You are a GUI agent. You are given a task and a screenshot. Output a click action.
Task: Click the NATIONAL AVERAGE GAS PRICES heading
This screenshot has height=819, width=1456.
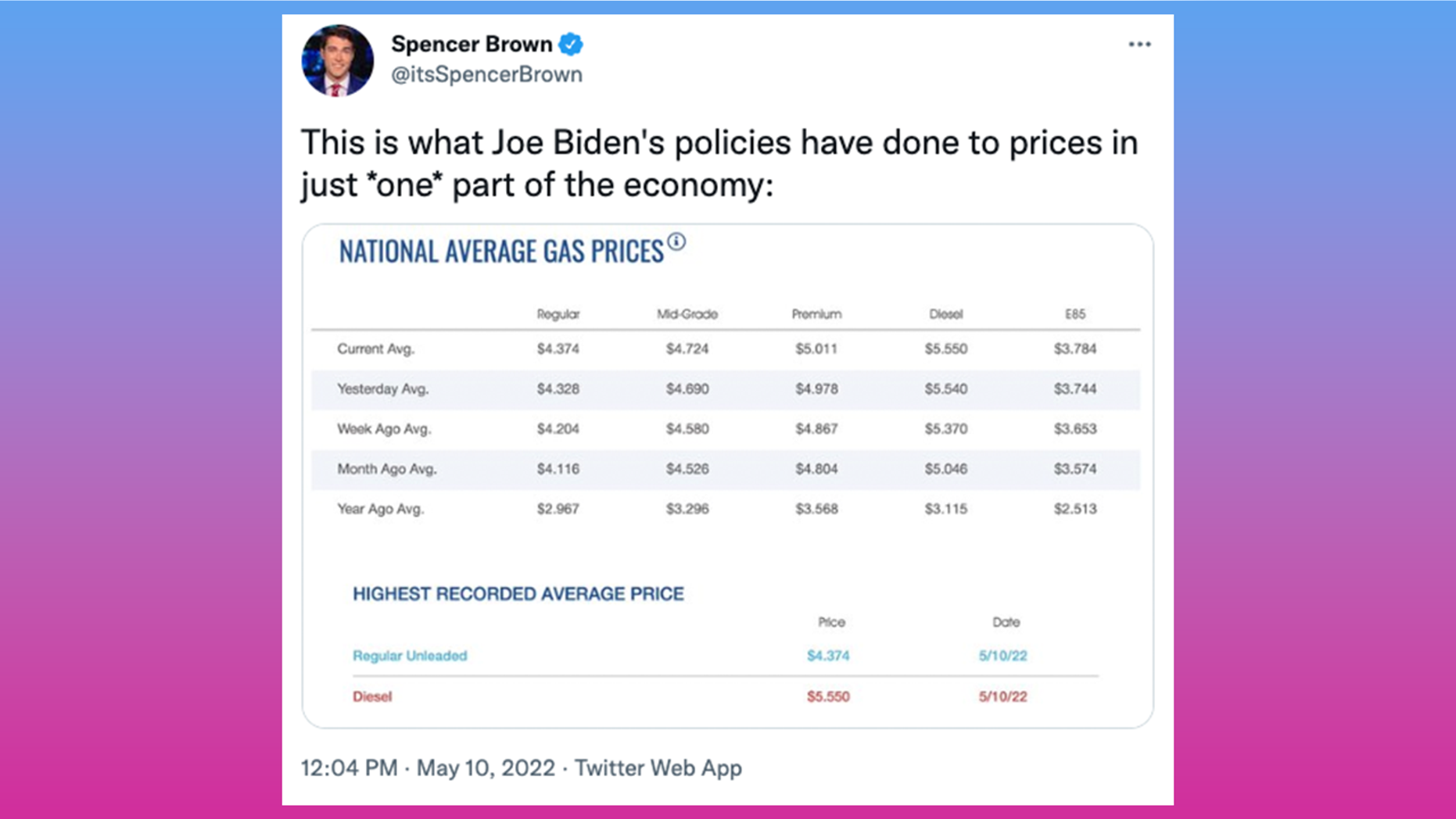tap(501, 252)
